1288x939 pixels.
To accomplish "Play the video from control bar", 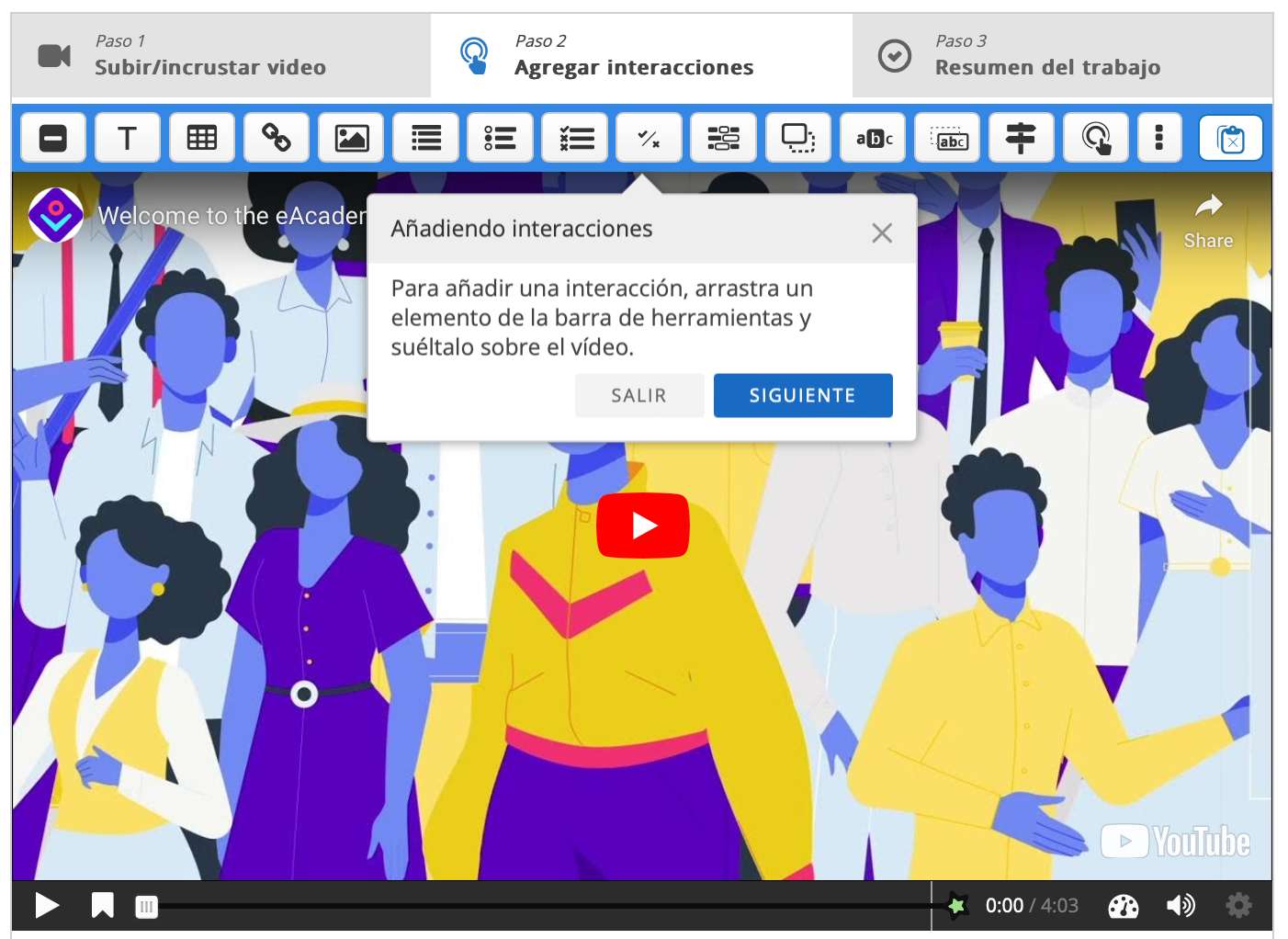I will (x=47, y=906).
